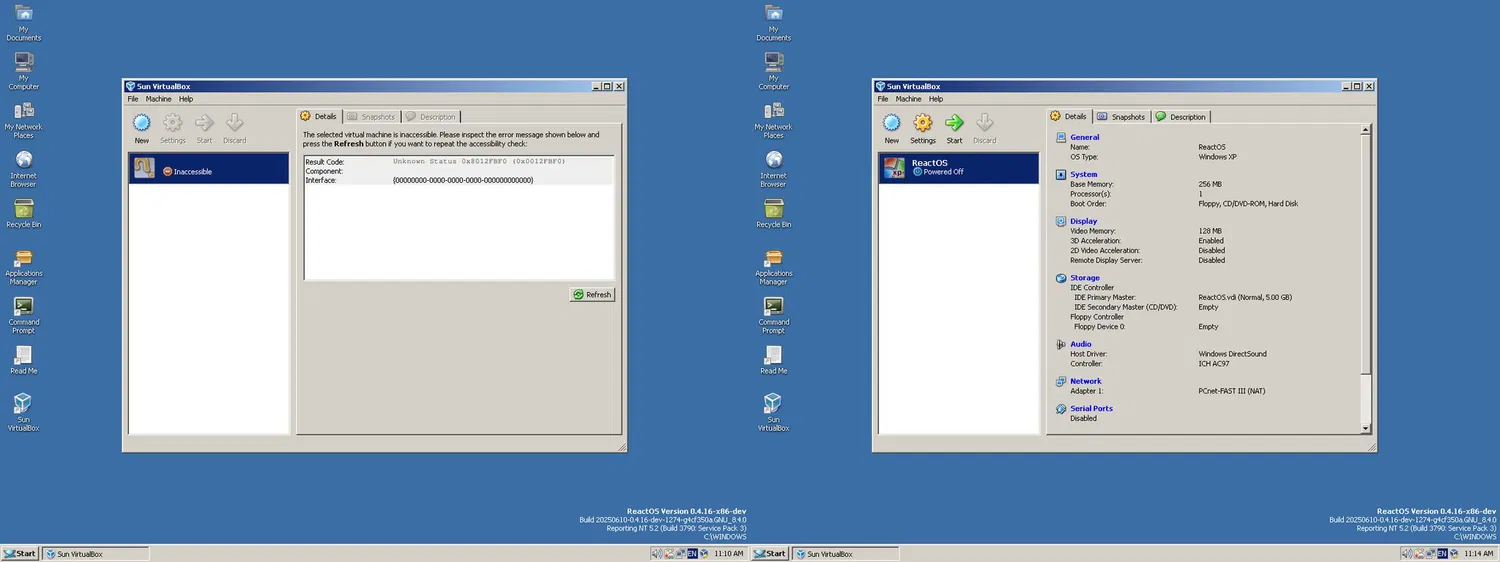The image size is (1500, 562).
Task: Select Details tab in ReactOS window
Action: pos(1069,116)
